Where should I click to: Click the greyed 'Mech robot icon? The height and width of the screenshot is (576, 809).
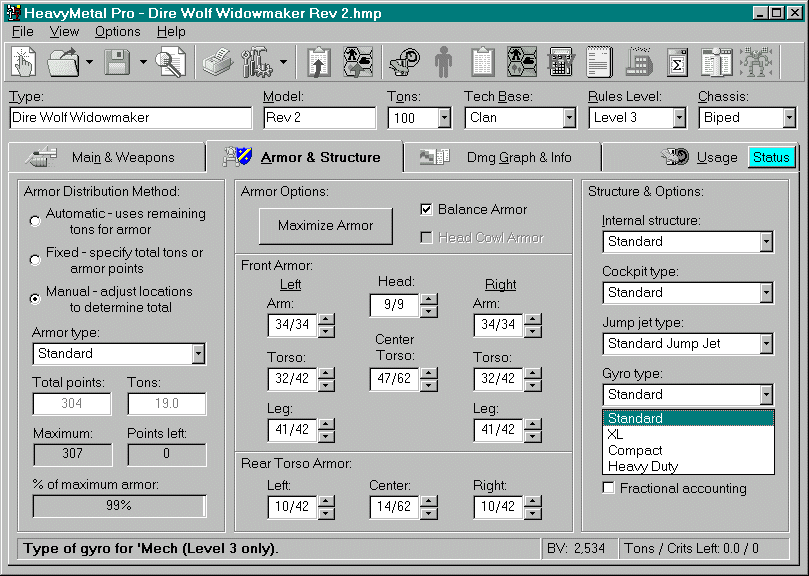click(x=756, y=62)
